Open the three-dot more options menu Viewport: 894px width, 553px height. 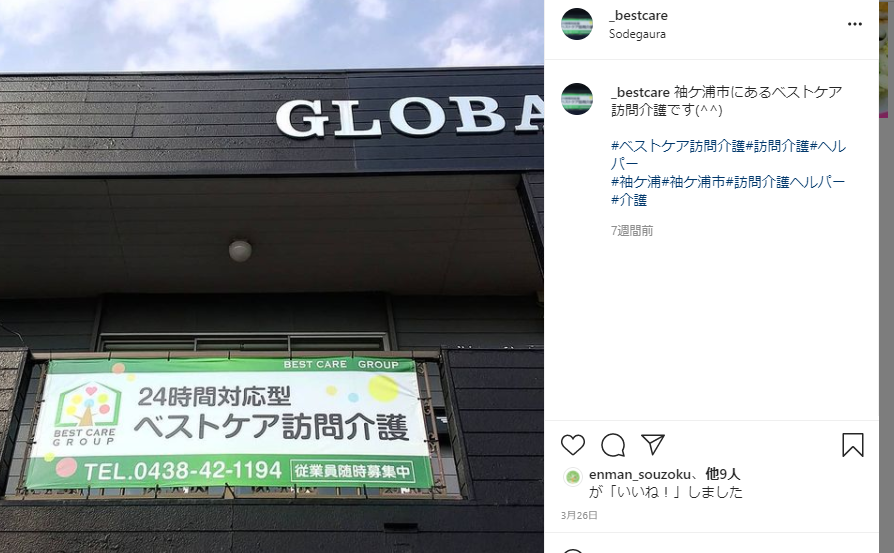click(x=855, y=24)
